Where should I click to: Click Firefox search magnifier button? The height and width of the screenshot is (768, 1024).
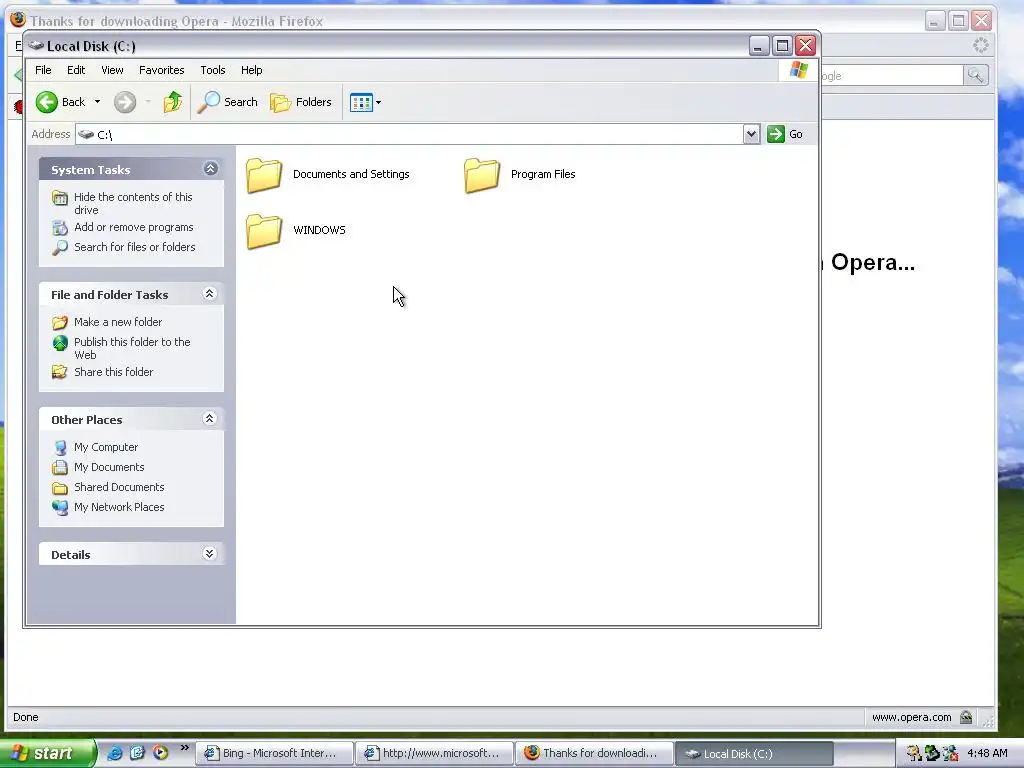(x=976, y=76)
